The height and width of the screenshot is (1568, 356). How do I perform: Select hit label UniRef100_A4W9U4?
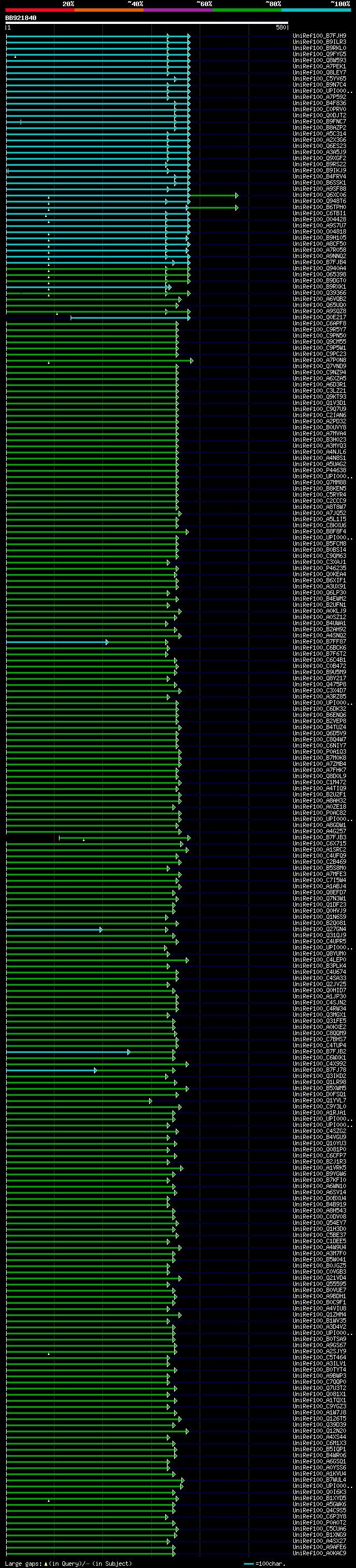[319, 1247]
